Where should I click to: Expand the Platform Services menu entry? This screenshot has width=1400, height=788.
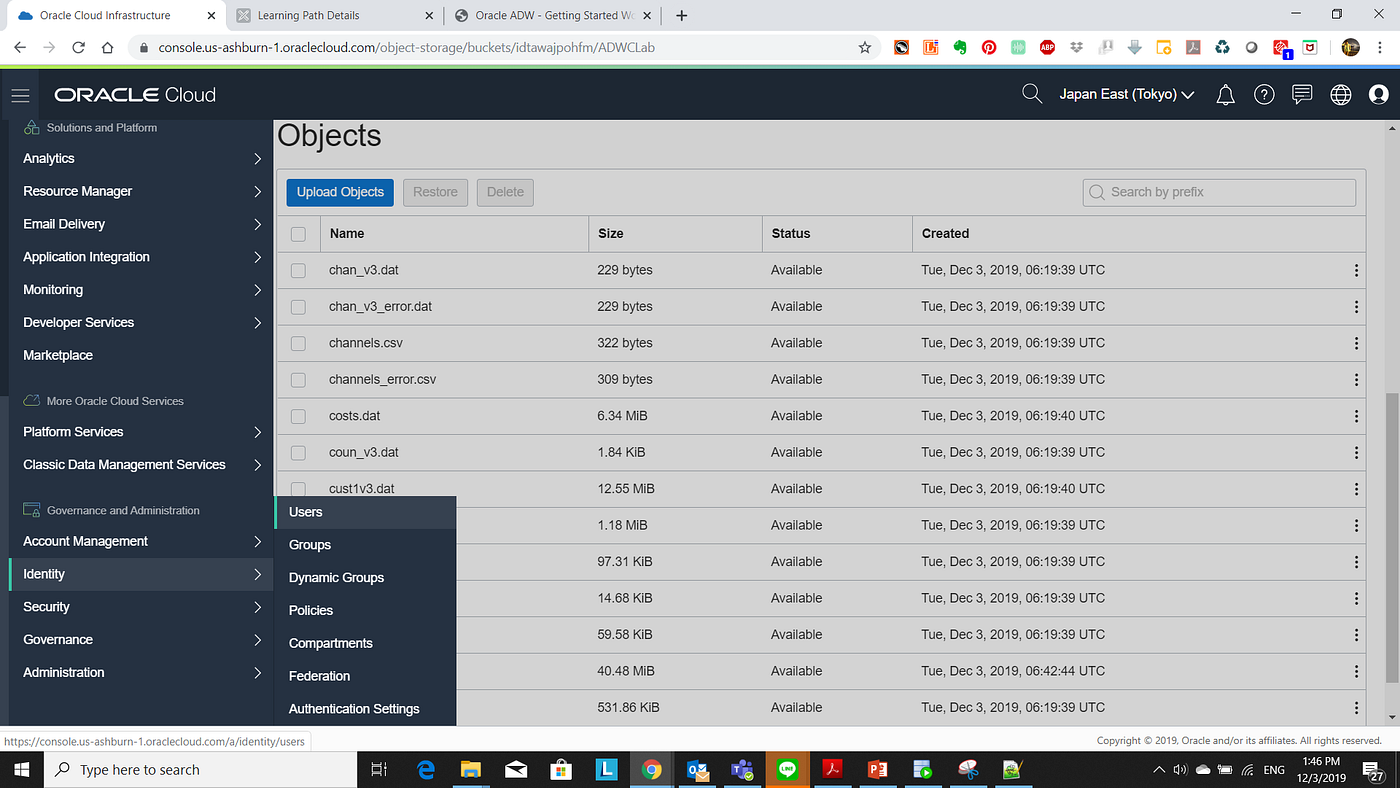click(x=141, y=432)
